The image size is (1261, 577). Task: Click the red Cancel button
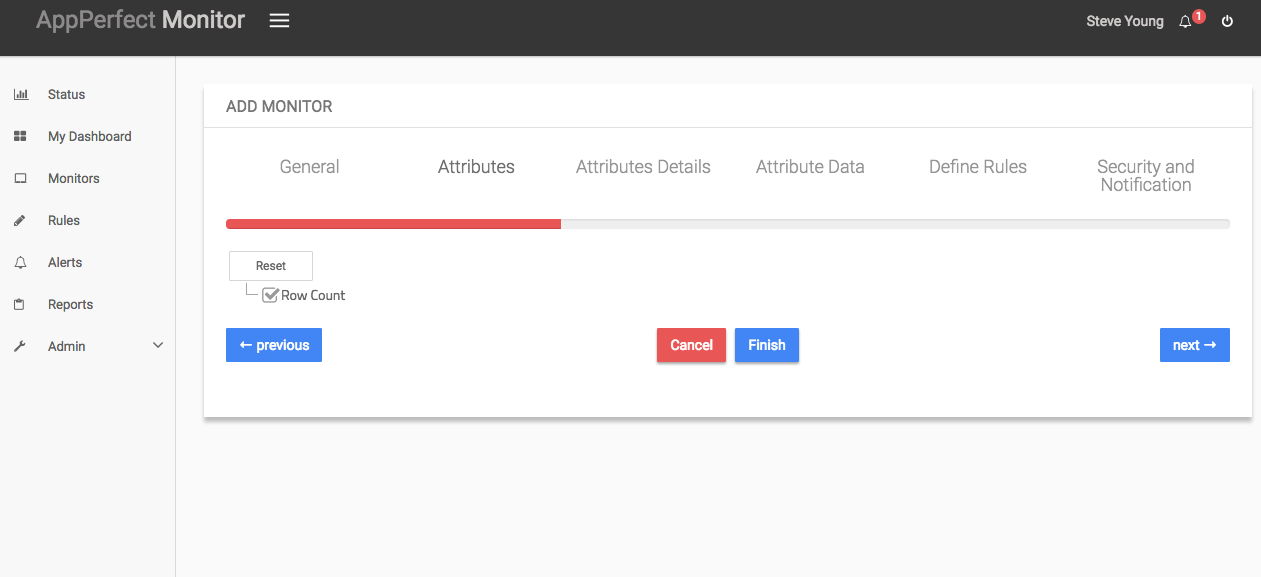(x=691, y=345)
